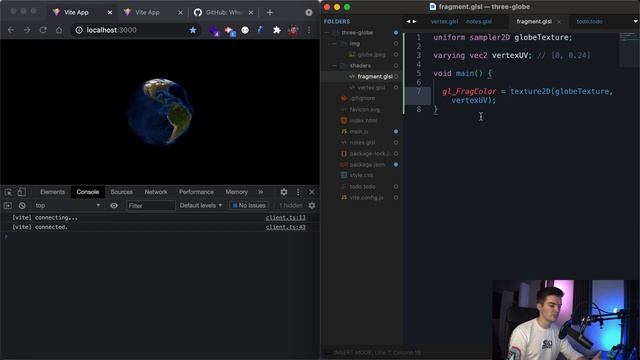The height and width of the screenshot is (360, 640).
Task: Close the second Vite App tab
Action: pos(180,13)
